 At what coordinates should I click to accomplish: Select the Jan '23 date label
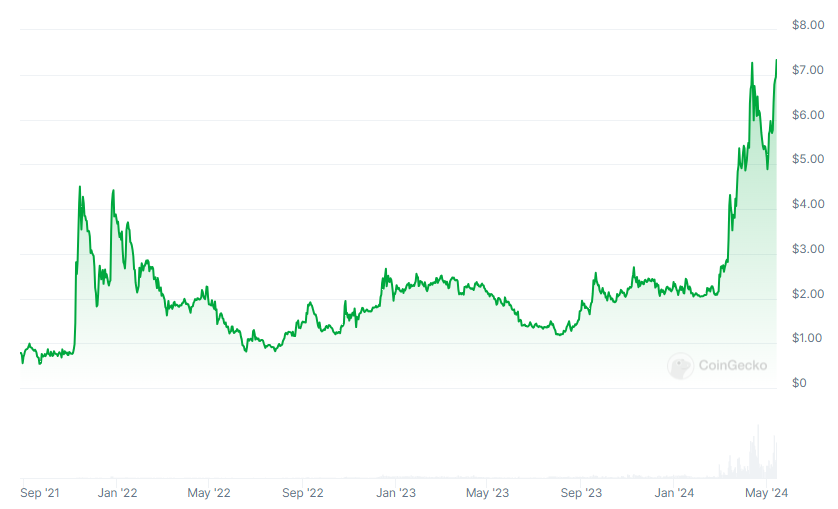tap(396, 493)
